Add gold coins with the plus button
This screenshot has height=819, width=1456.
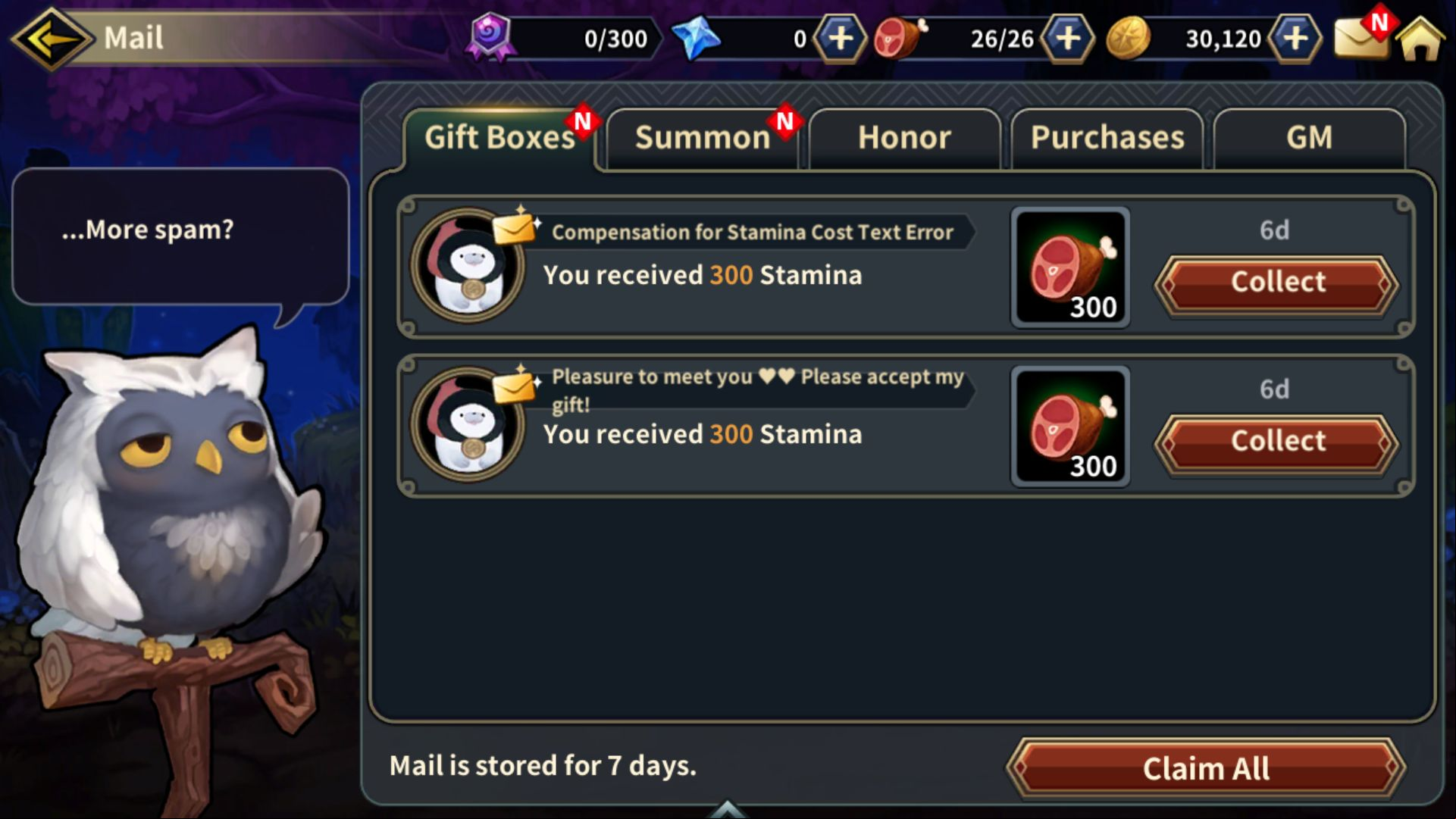(1295, 38)
